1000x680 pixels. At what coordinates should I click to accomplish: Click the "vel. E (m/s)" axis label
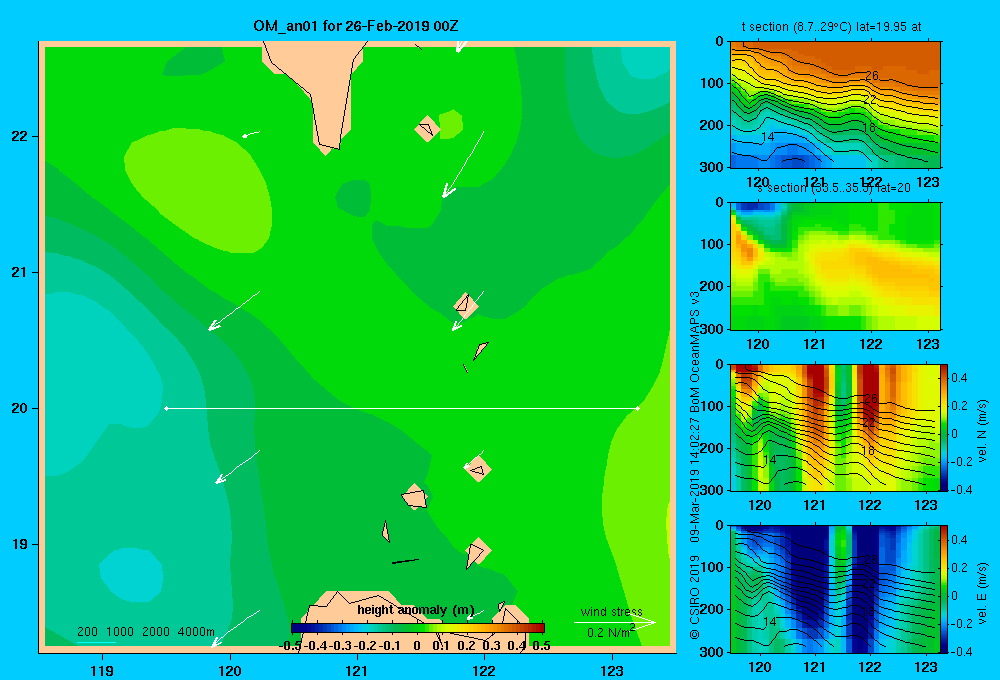tap(982, 593)
